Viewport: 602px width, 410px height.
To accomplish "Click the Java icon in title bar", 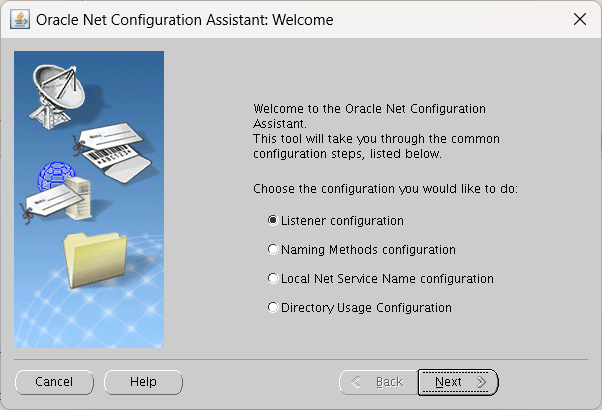I will click(x=20, y=19).
